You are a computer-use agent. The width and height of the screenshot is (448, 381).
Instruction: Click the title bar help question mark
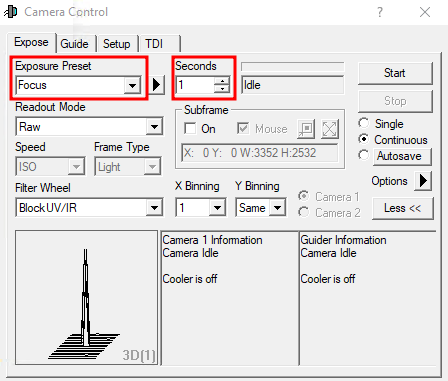(x=380, y=12)
